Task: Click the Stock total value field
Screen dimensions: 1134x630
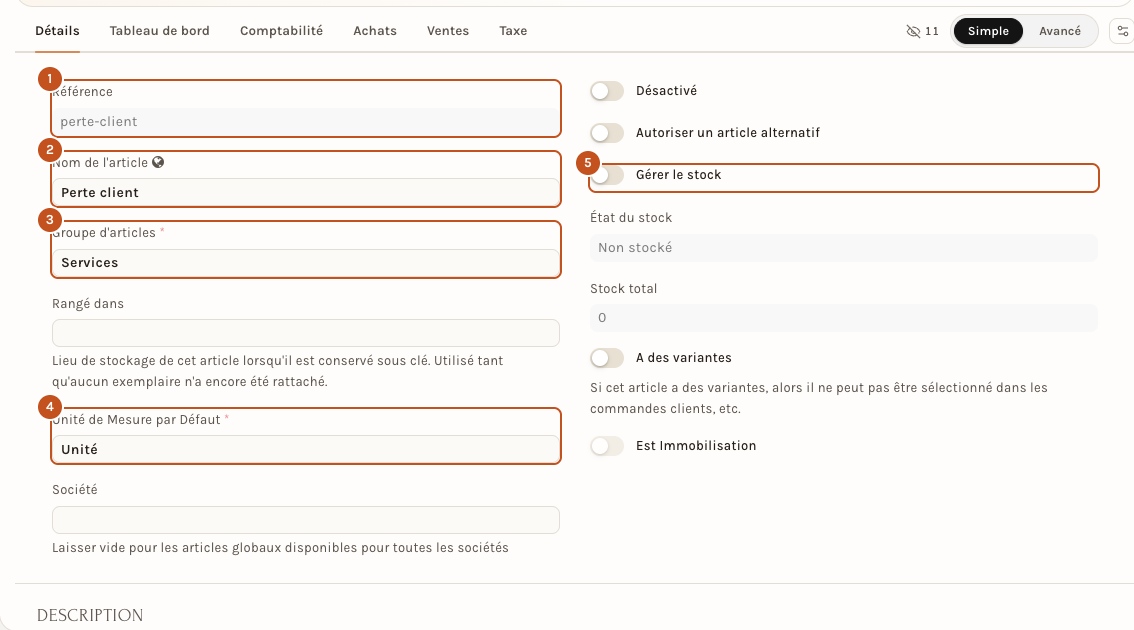Action: pyautogui.click(x=844, y=318)
